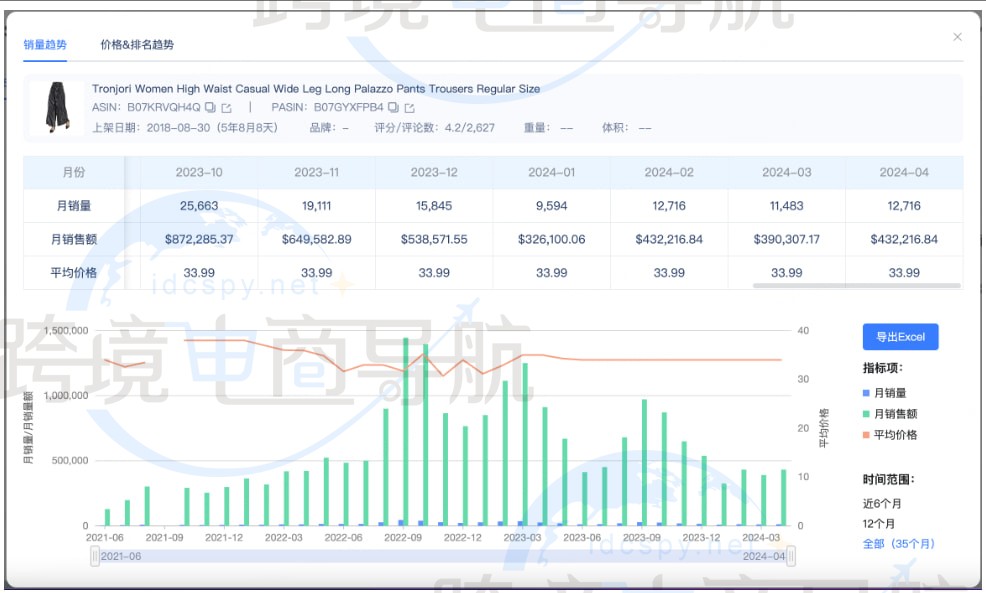Image resolution: width=986 pixels, height=593 pixels.
Task: Click the product title link
Action: pyautogui.click(x=315, y=89)
